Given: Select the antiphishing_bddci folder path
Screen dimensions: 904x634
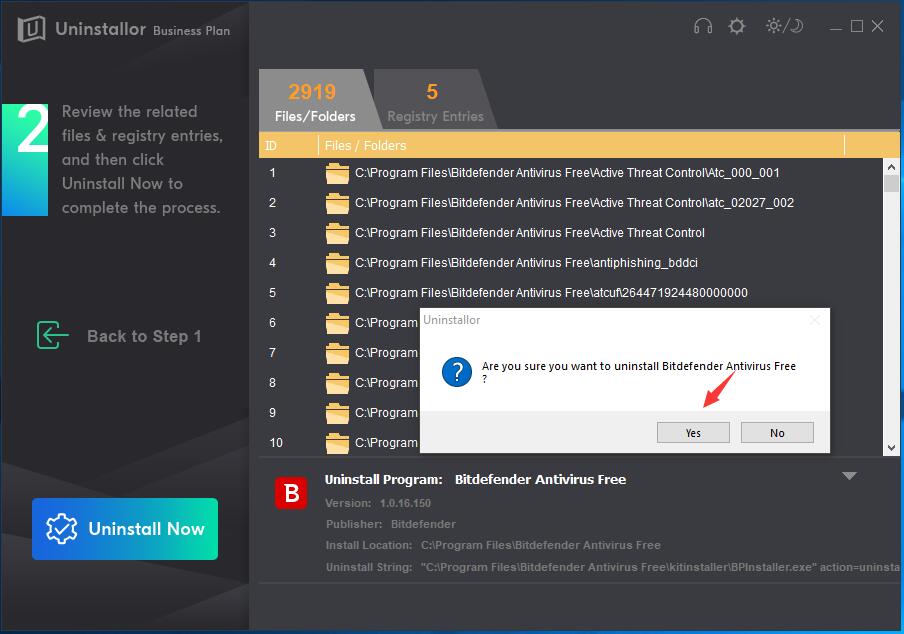Looking at the screenshot, I should click(x=526, y=263).
